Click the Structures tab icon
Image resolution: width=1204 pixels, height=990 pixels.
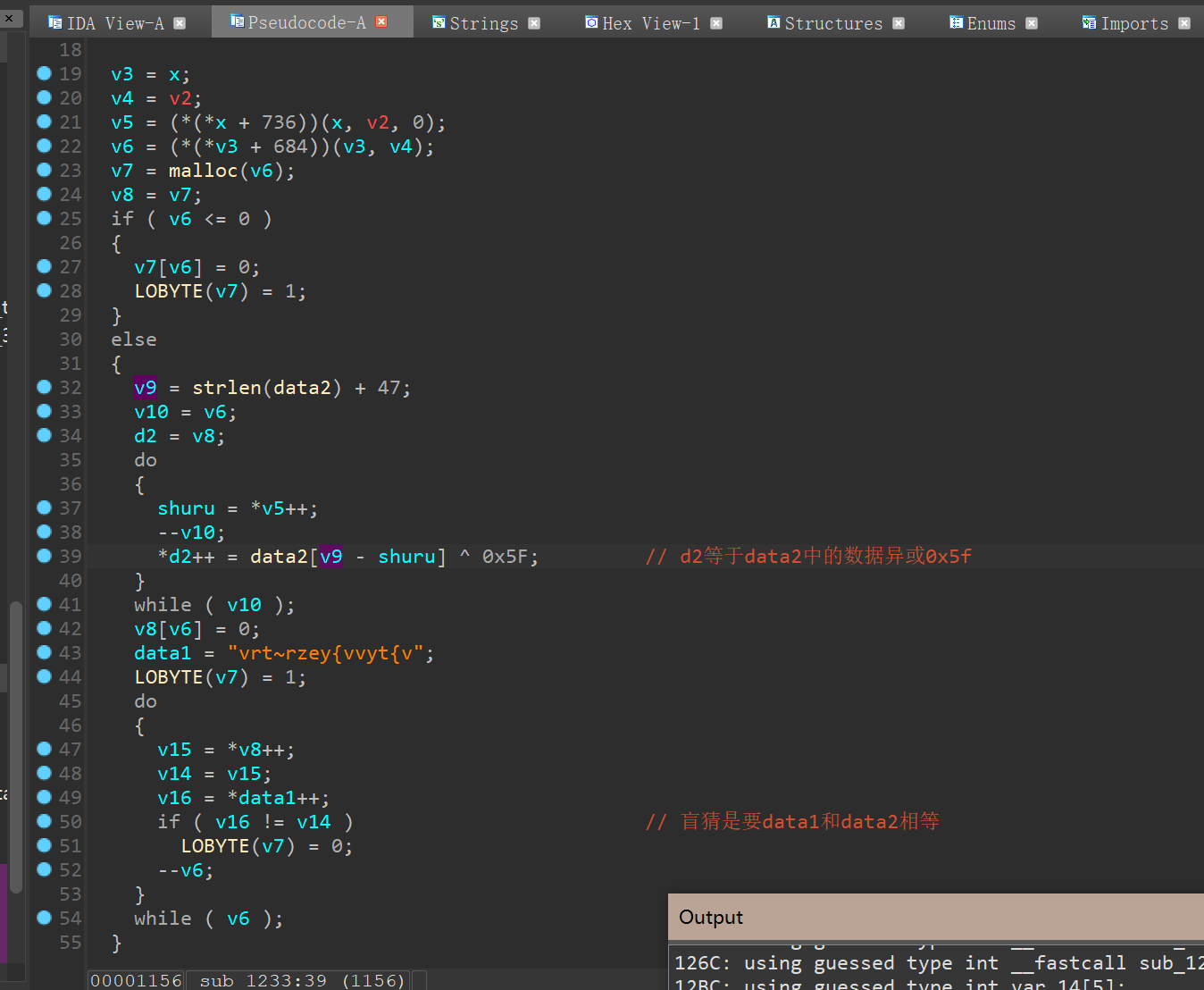pyautogui.click(x=773, y=22)
